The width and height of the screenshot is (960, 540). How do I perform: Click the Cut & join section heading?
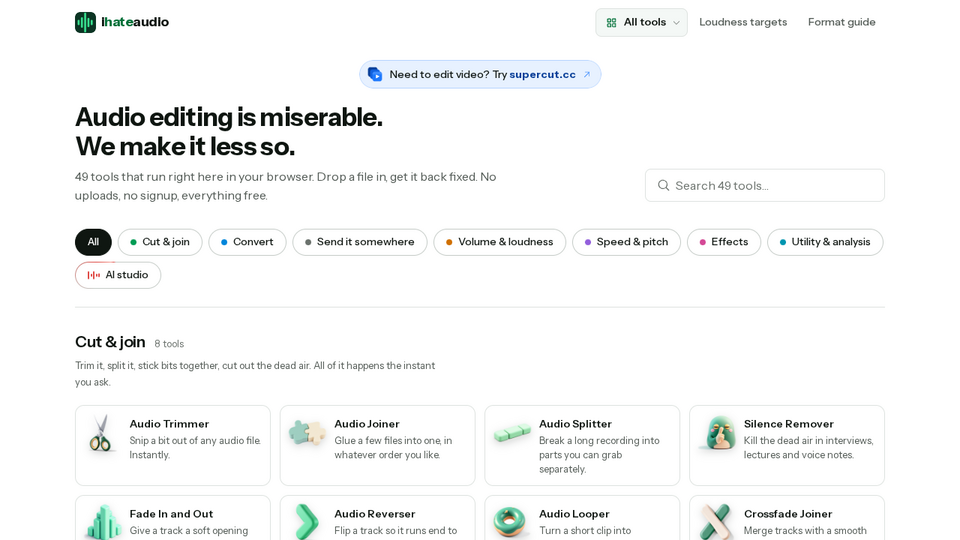pyautogui.click(x=110, y=342)
